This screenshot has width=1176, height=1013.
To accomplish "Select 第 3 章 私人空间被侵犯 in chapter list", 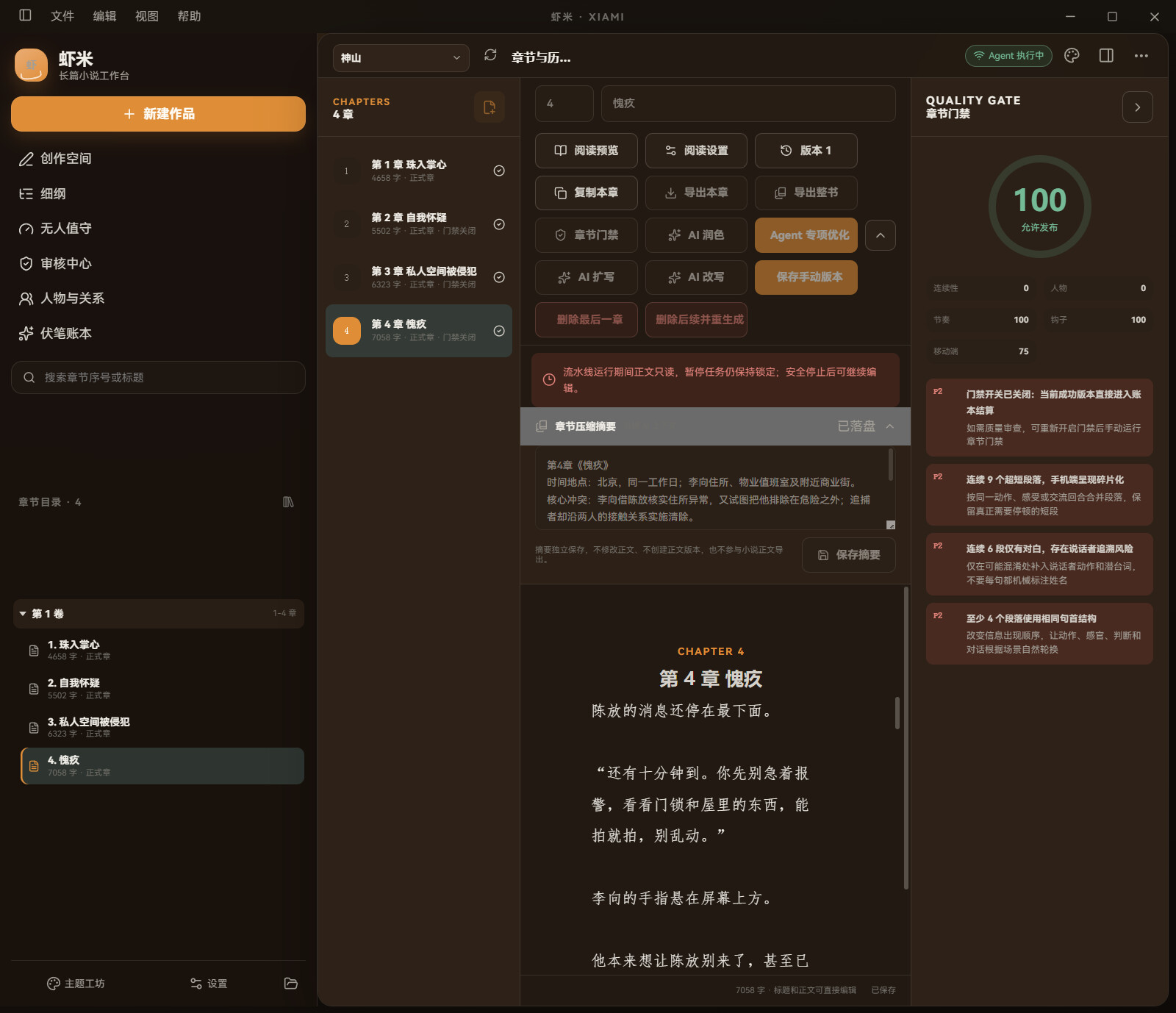I will pyautogui.click(x=419, y=277).
